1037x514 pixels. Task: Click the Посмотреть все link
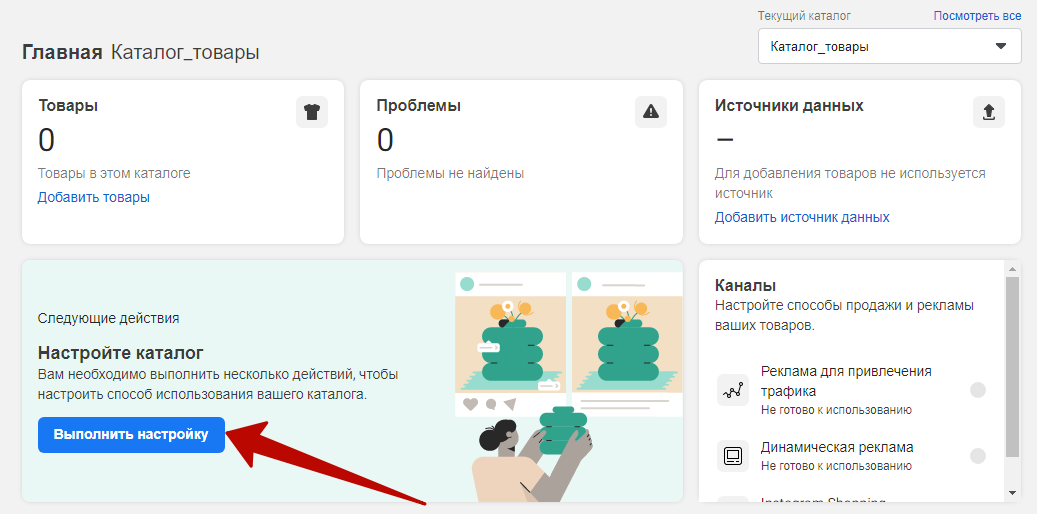coord(977,16)
